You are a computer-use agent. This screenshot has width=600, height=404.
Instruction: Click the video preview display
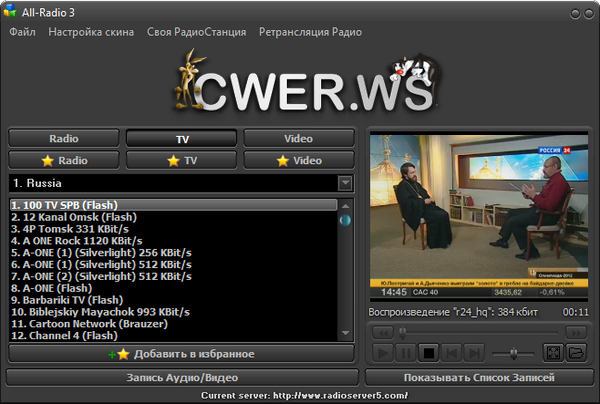click(479, 216)
